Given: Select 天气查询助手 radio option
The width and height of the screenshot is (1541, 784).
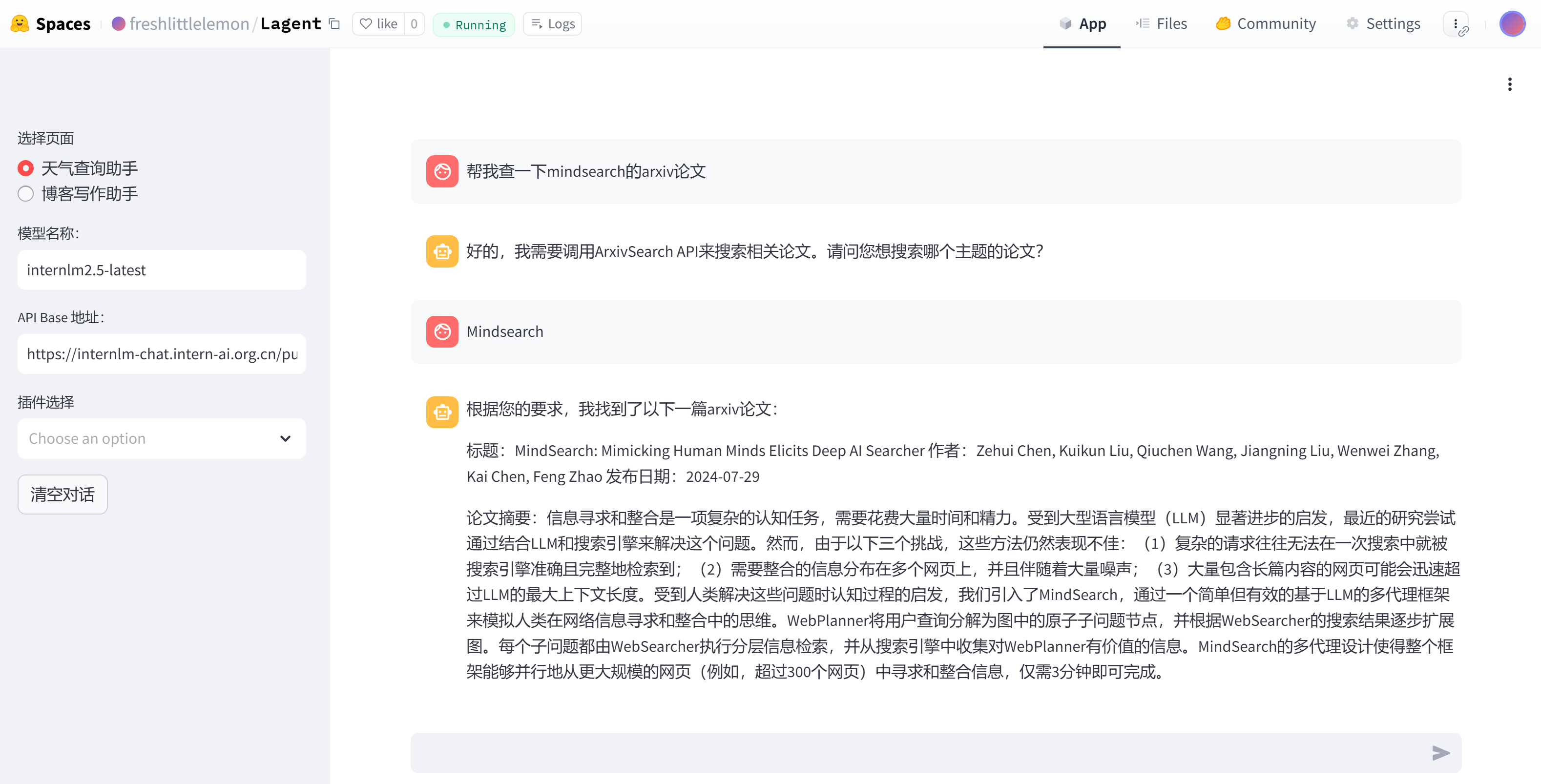Looking at the screenshot, I should click(26, 168).
